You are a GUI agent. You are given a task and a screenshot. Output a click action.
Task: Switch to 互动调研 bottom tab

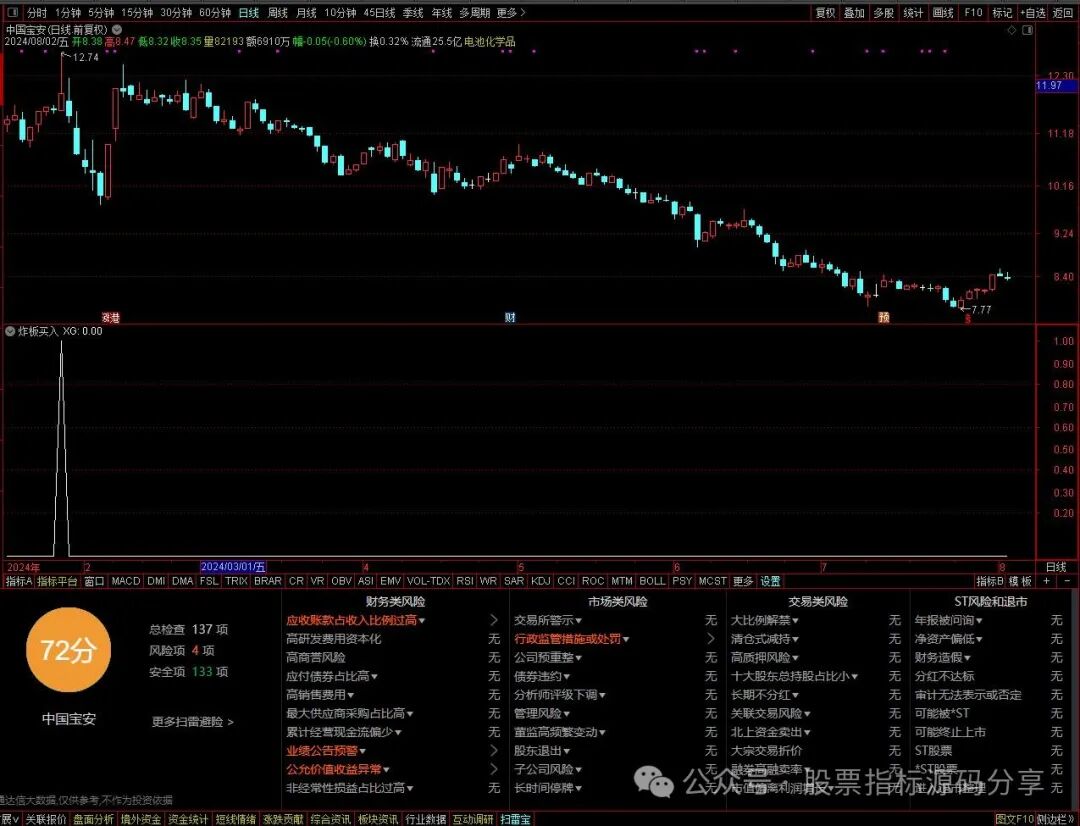coord(472,819)
